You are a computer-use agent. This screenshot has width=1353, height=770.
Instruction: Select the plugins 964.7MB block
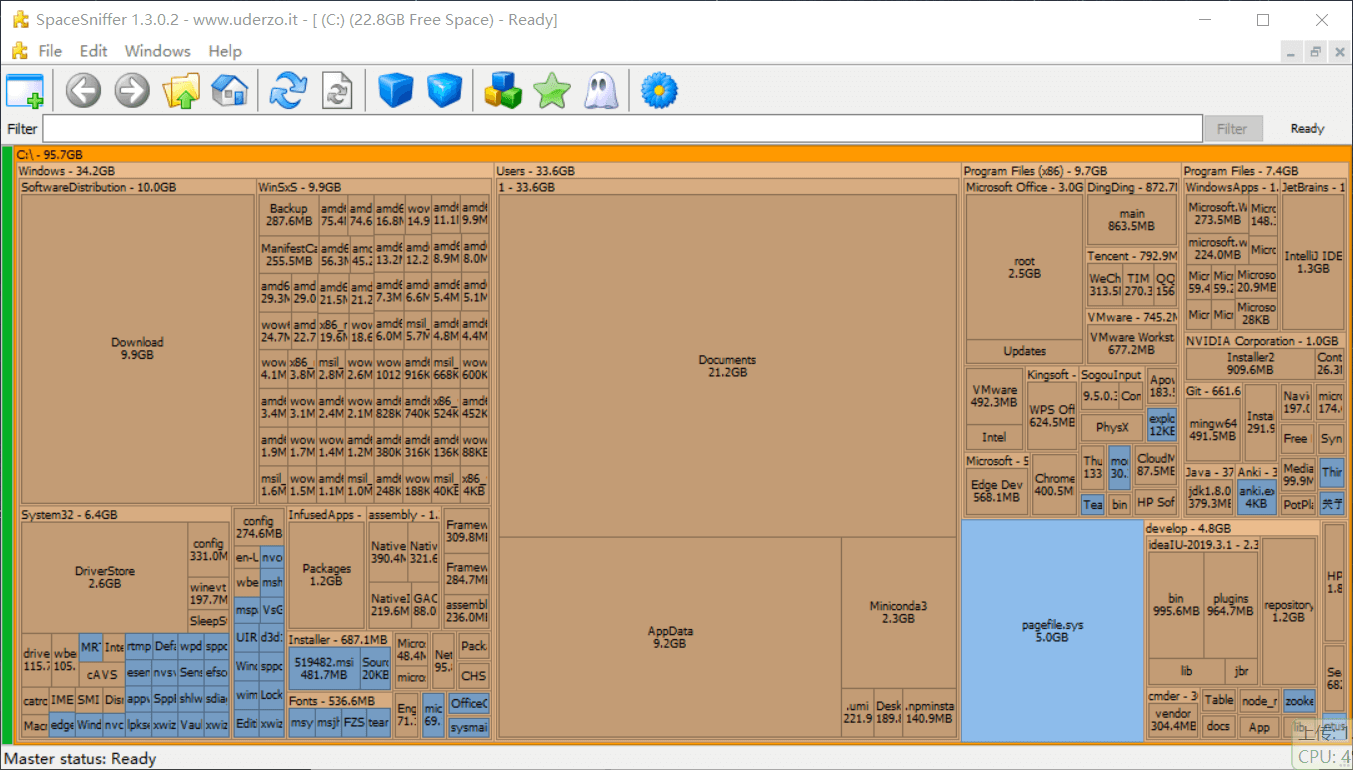coord(1229,605)
